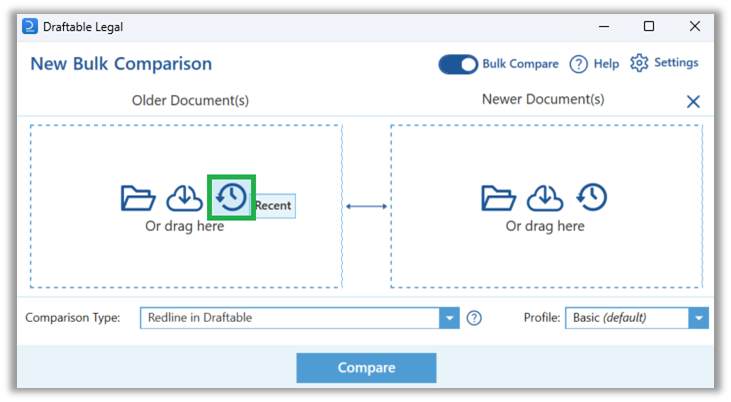Image resolution: width=731 pixels, height=402 pixels.
Task: Click the Comparison Type: label
Action: [x=73, y=318]
